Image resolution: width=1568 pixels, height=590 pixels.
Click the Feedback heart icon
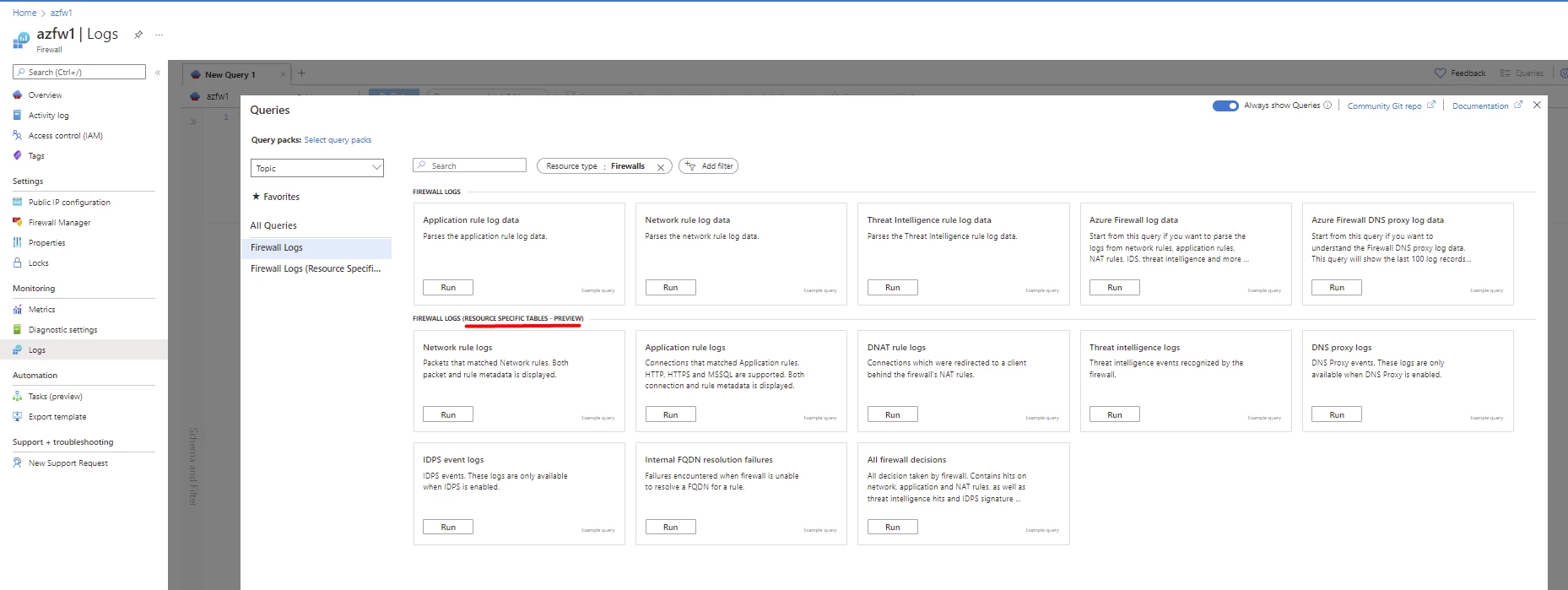click(x=1440, y=73)
